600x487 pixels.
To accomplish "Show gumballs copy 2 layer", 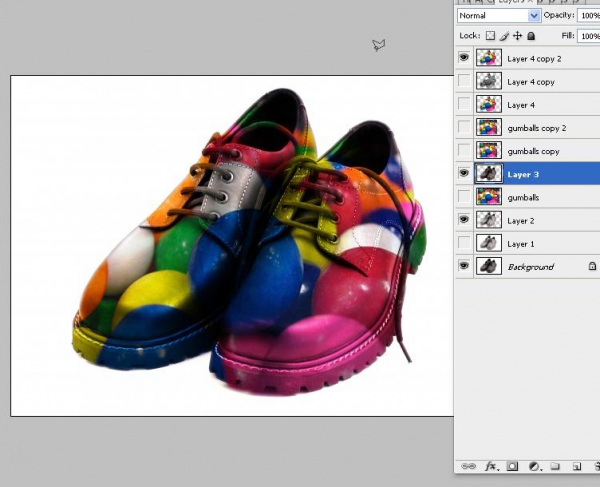I will coord(464,127).
